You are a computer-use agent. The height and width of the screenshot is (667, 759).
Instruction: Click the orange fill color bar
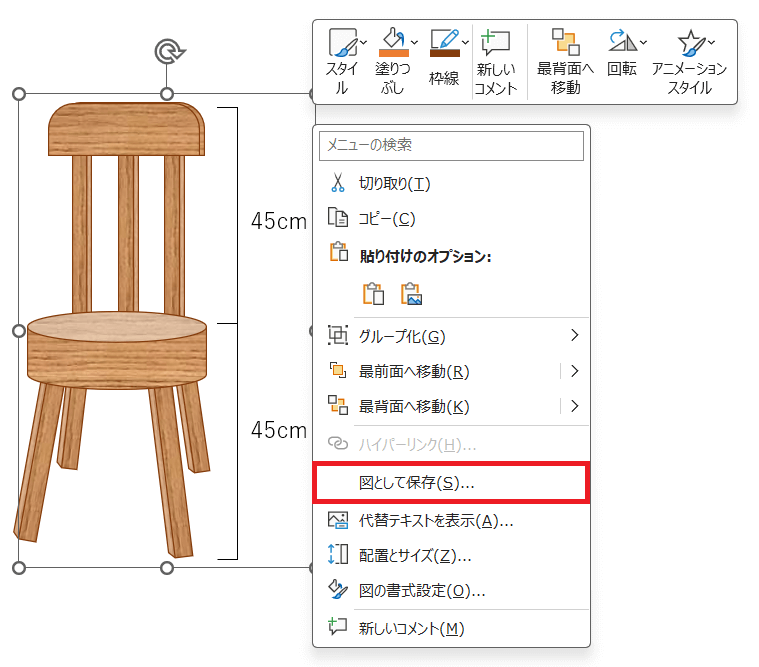coord(394,53)
